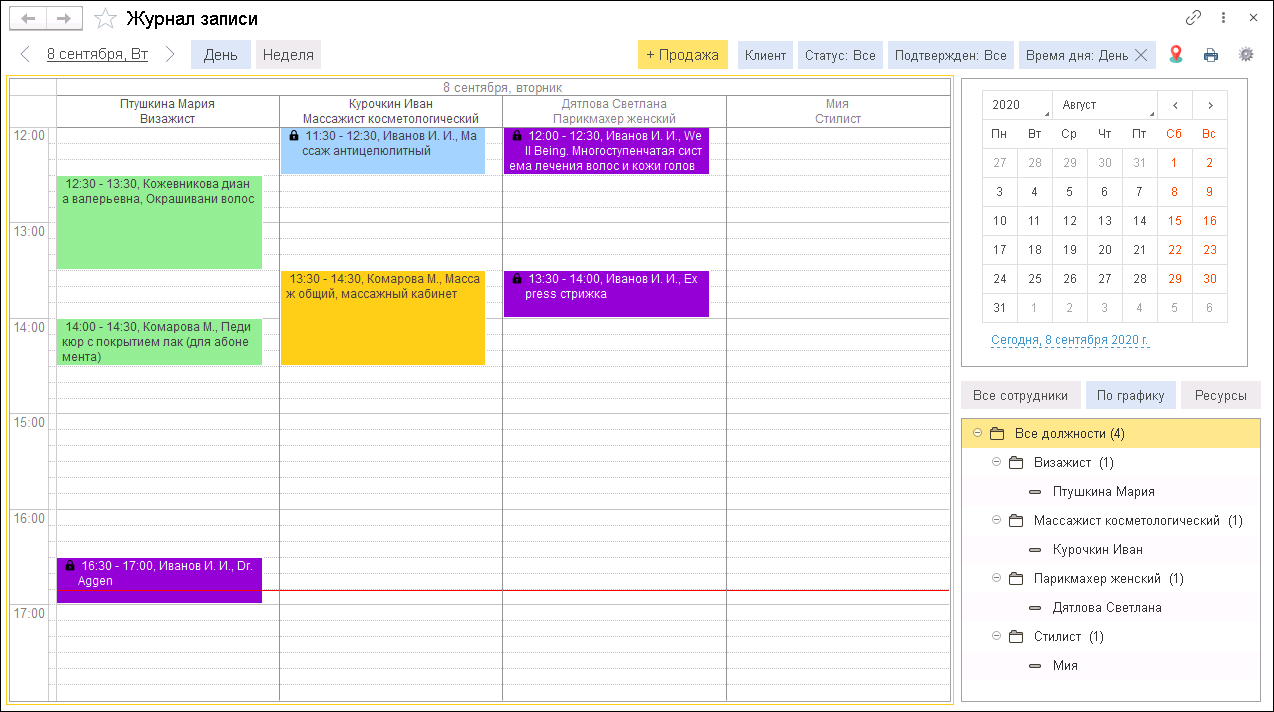The height and width of the screenshot is (712, 1274).
Task: Open the Август month dropdown
Action: click(x=1107, y=105)
